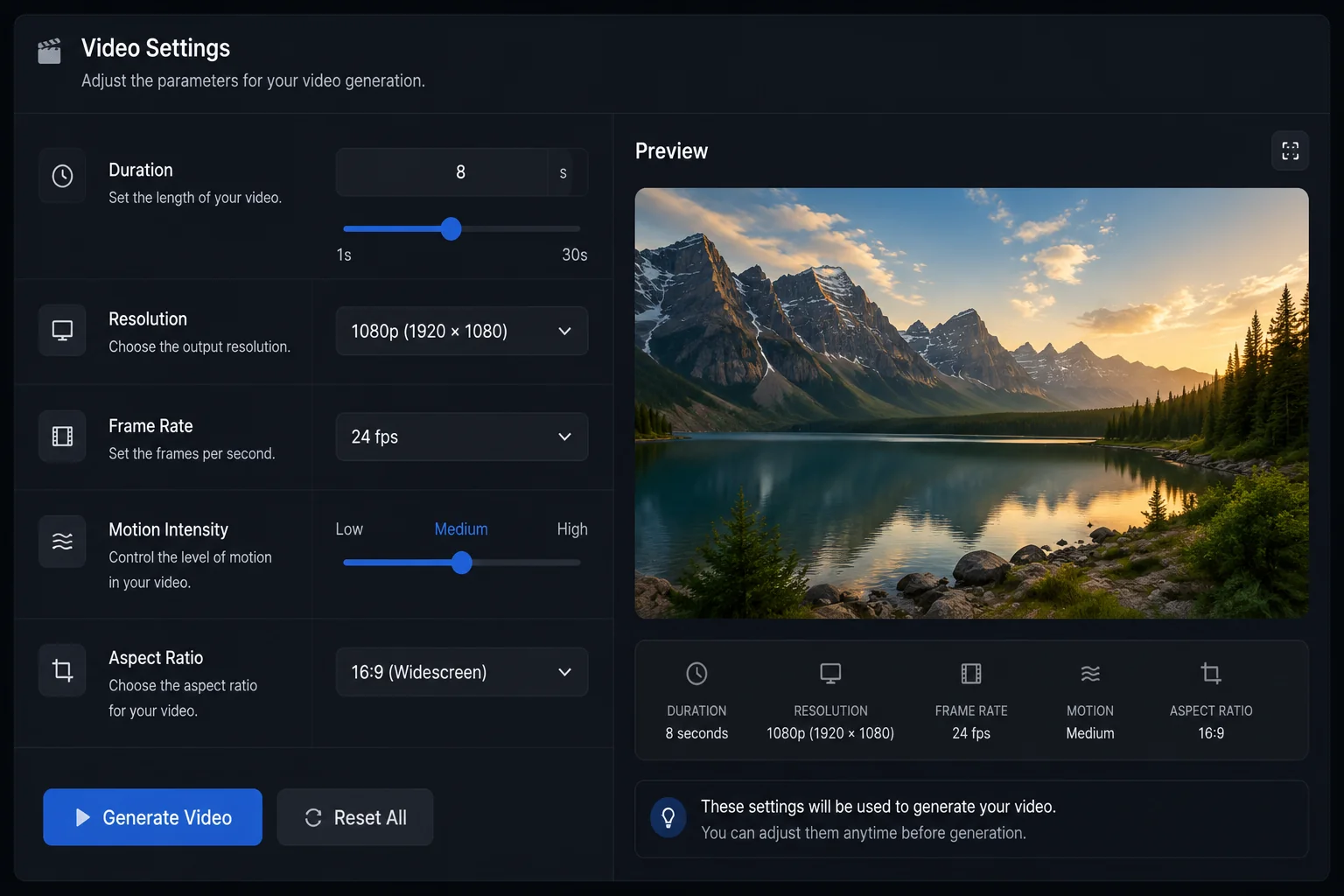
Task: Click the waves icon above MOTION summary
Action: (x=1090, y=673)
